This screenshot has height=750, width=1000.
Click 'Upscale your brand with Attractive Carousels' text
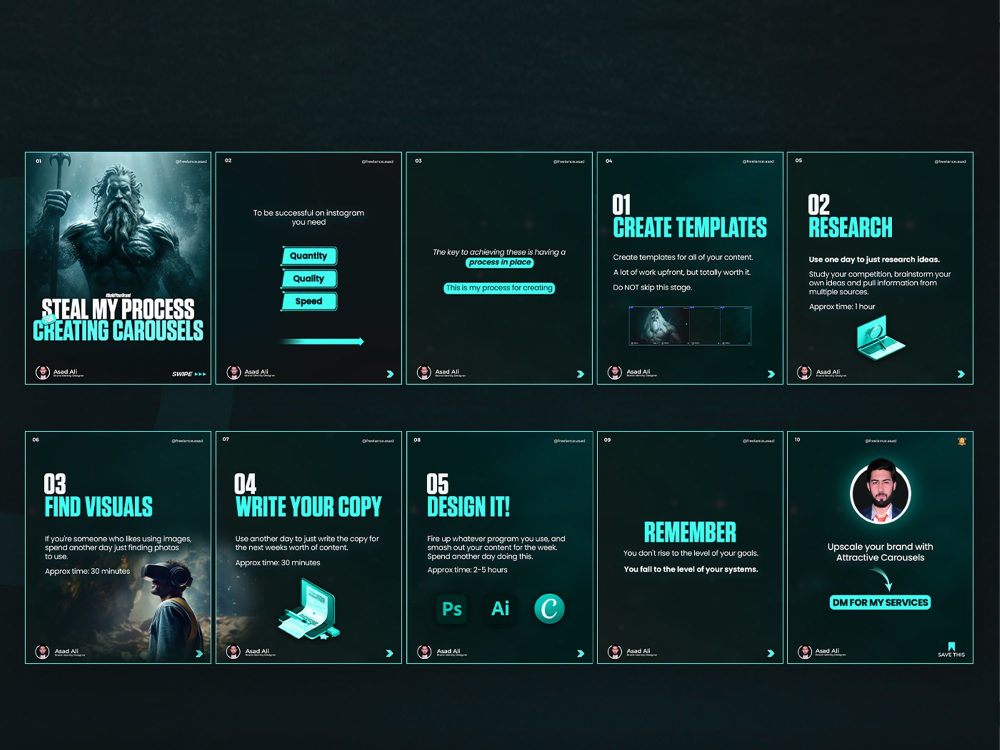point(880,552)
